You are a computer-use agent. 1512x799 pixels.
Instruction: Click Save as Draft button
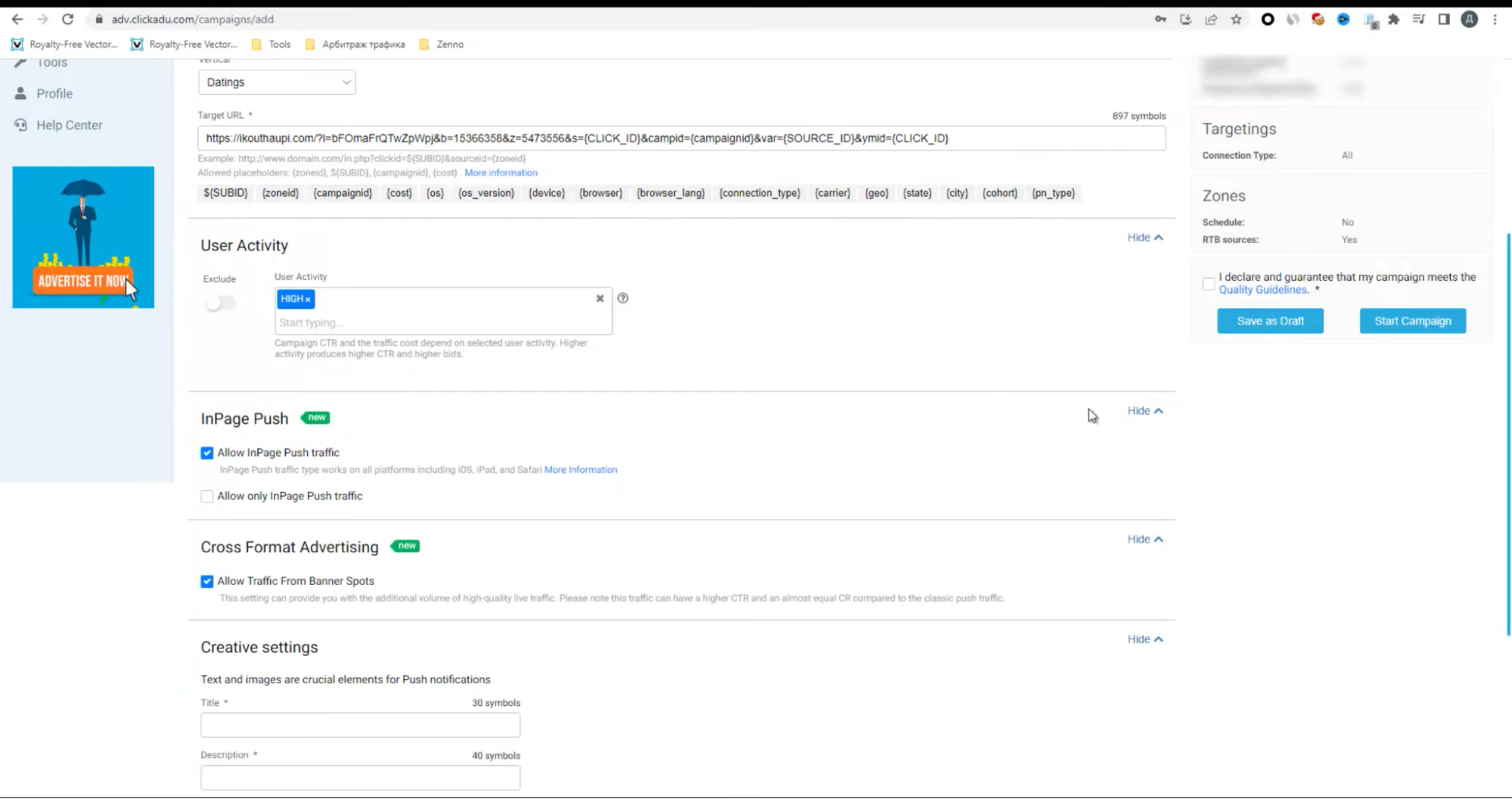tap(1270, 321)
